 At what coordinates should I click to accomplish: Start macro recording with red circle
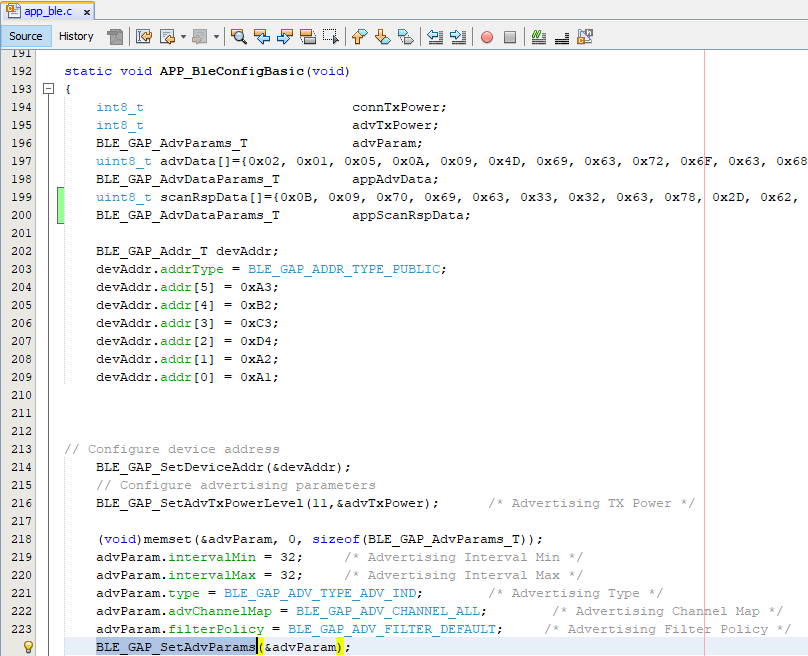(x=487, y=37)
